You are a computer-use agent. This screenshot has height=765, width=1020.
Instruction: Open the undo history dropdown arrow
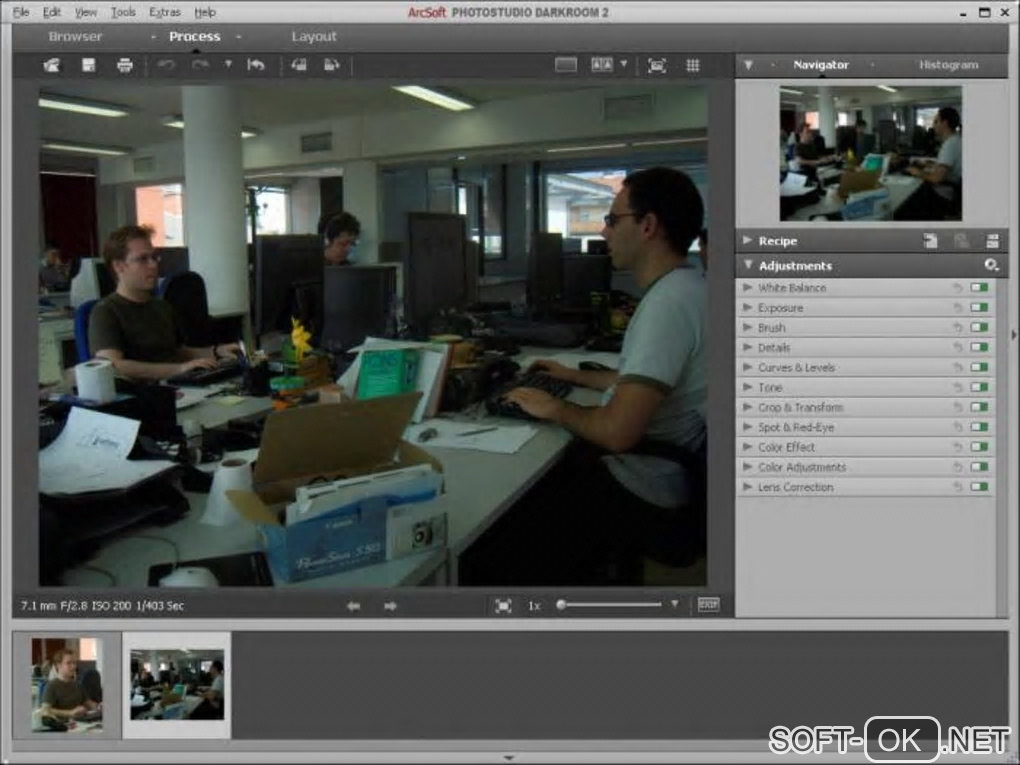(228, 64)
